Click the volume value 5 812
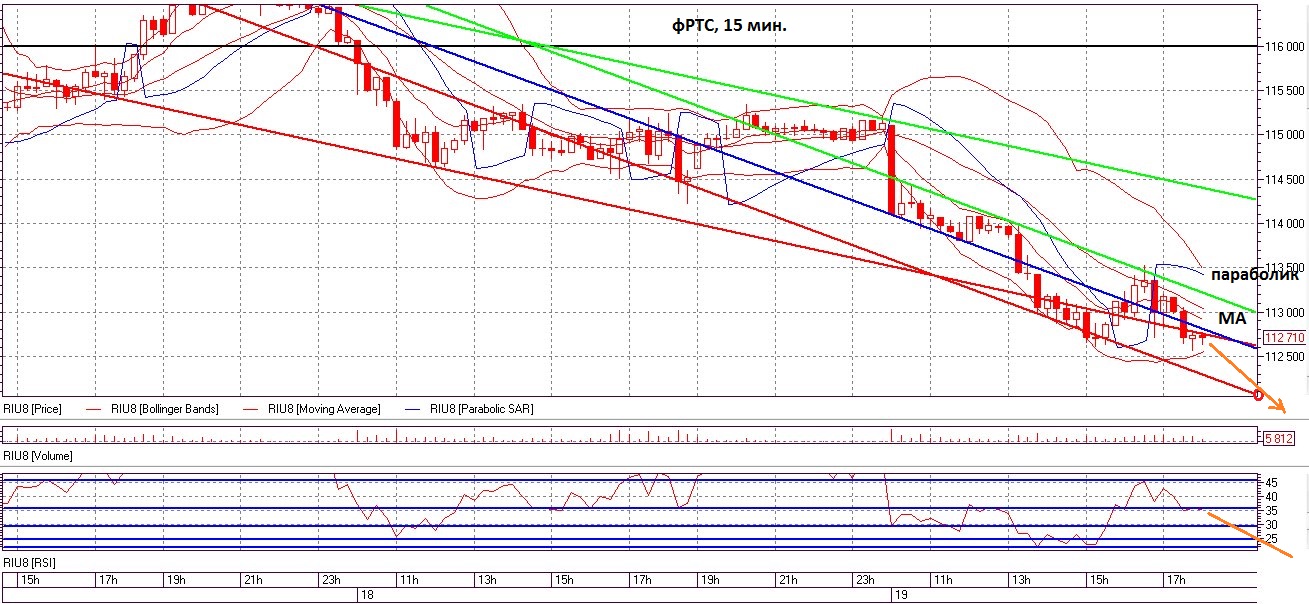 click(x=1280, y=438)
